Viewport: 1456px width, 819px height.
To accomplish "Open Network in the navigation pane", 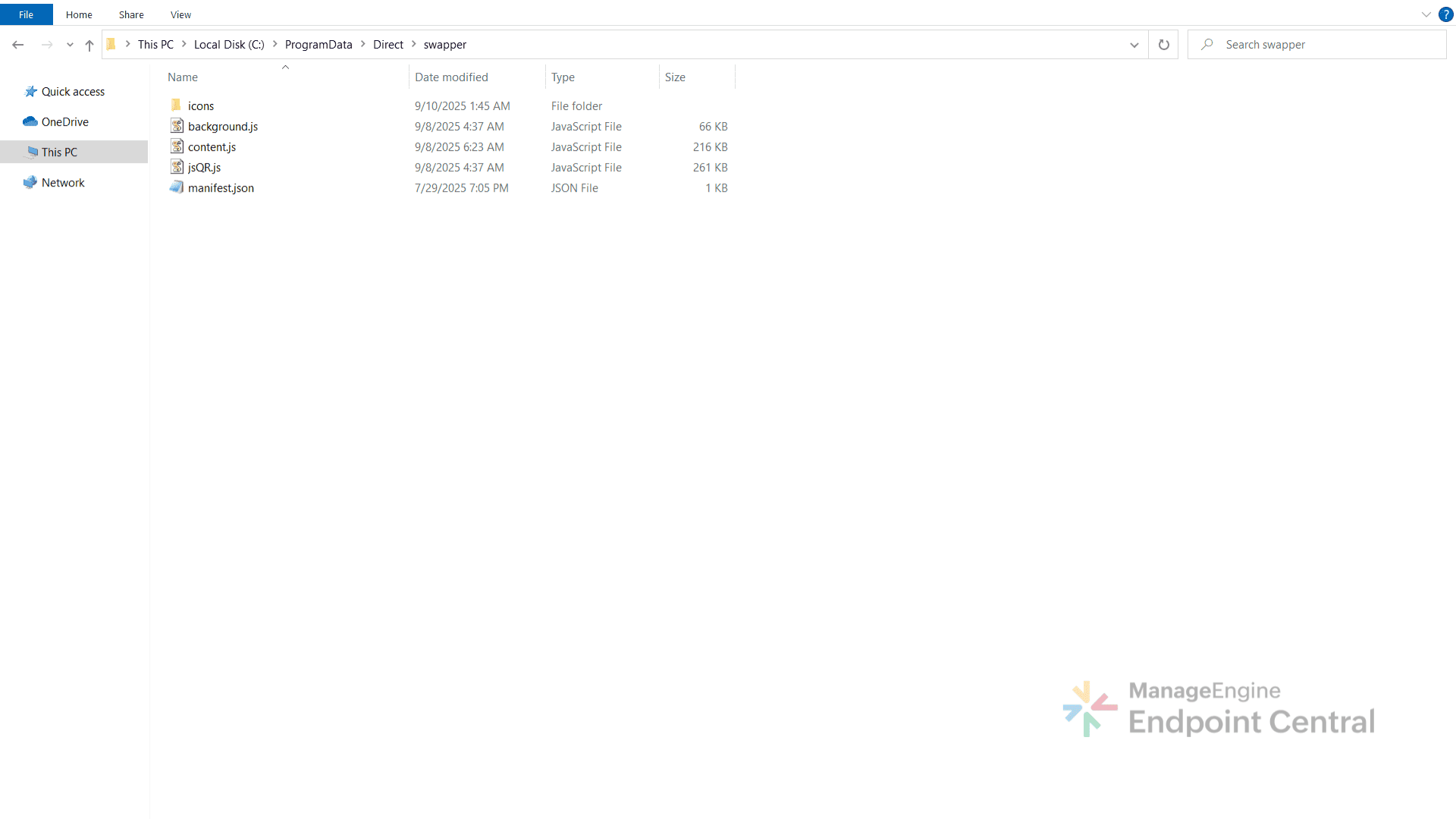I will [x=63, y=183].
